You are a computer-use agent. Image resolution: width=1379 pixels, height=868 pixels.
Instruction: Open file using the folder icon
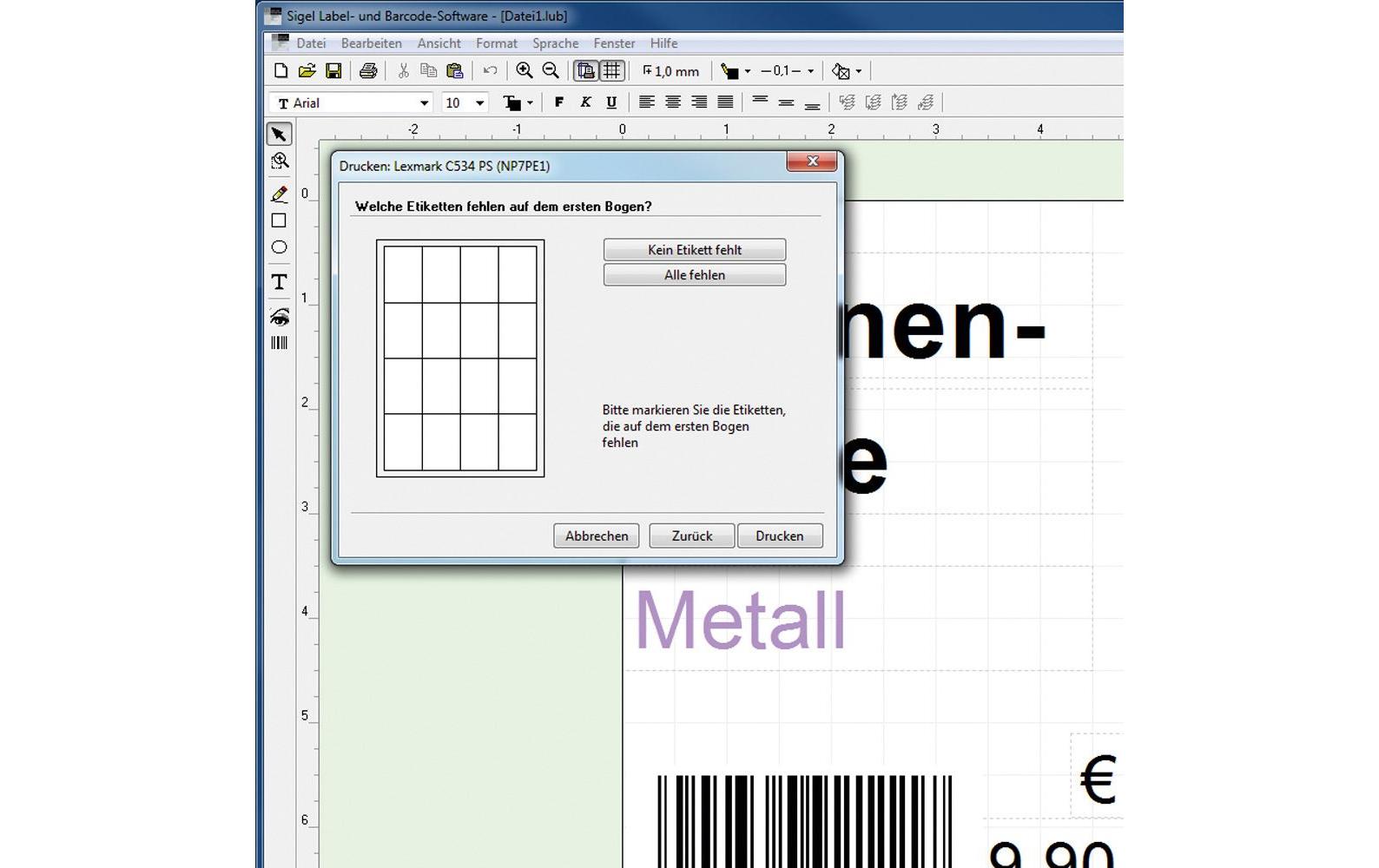(307, 71)
